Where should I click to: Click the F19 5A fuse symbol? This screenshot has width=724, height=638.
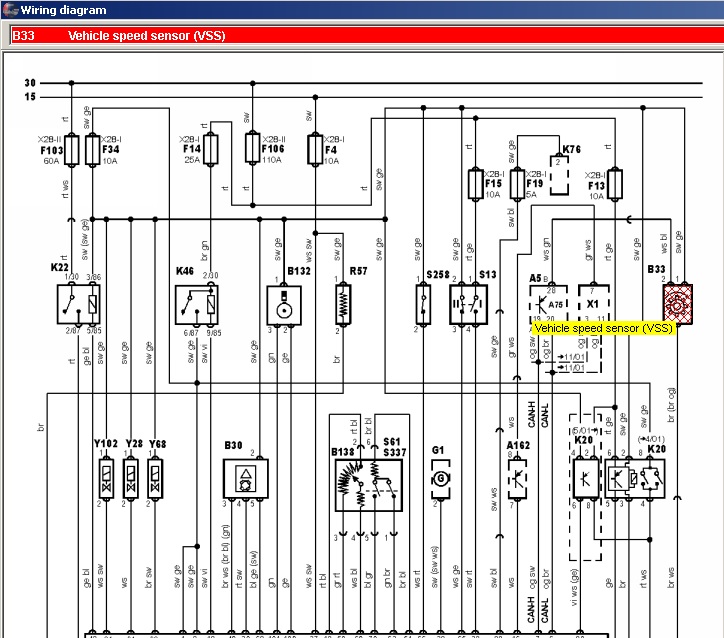[x=517, y=183]
